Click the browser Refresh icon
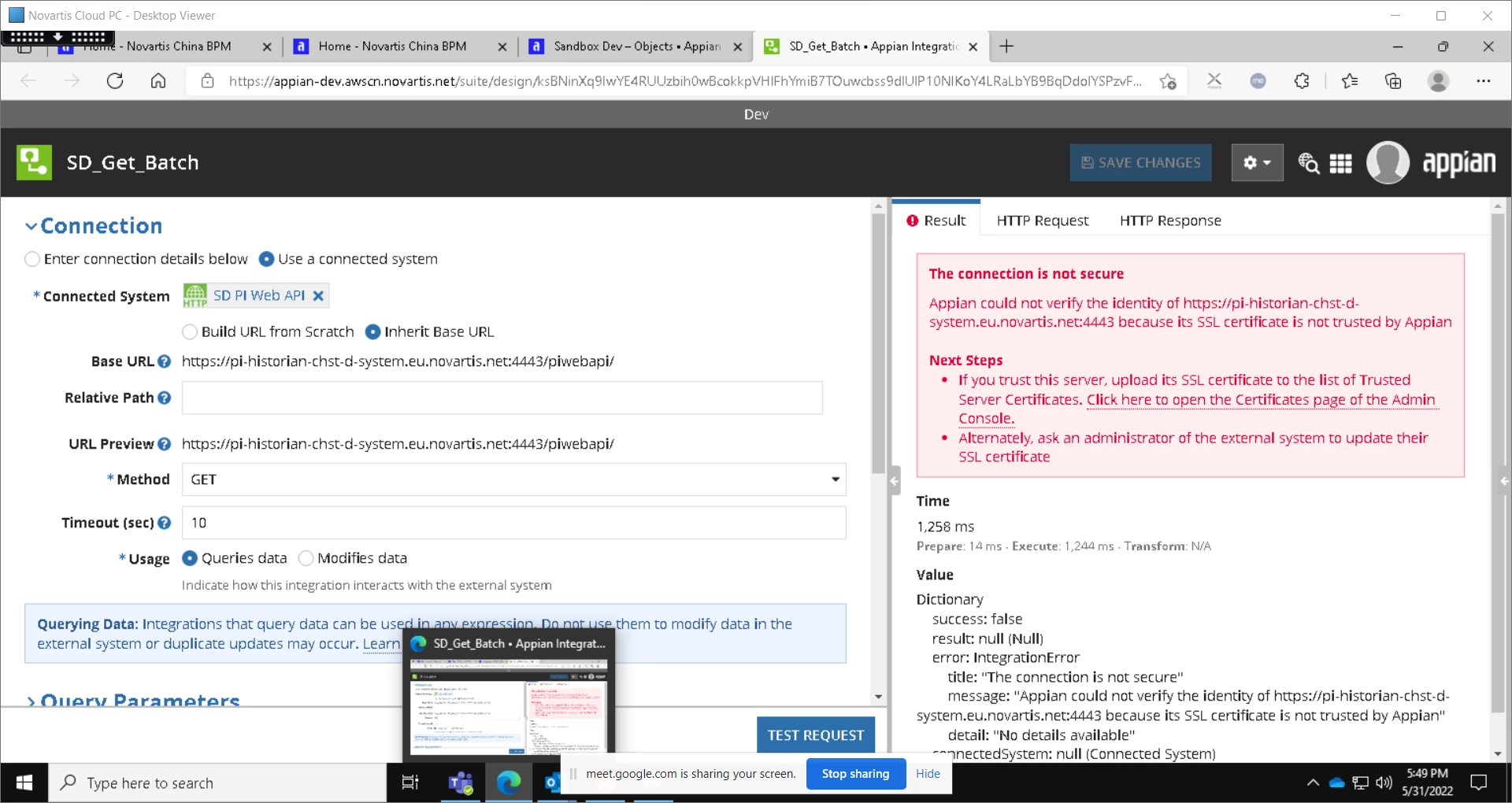1512x803 pixels. (x=115, y=80)
